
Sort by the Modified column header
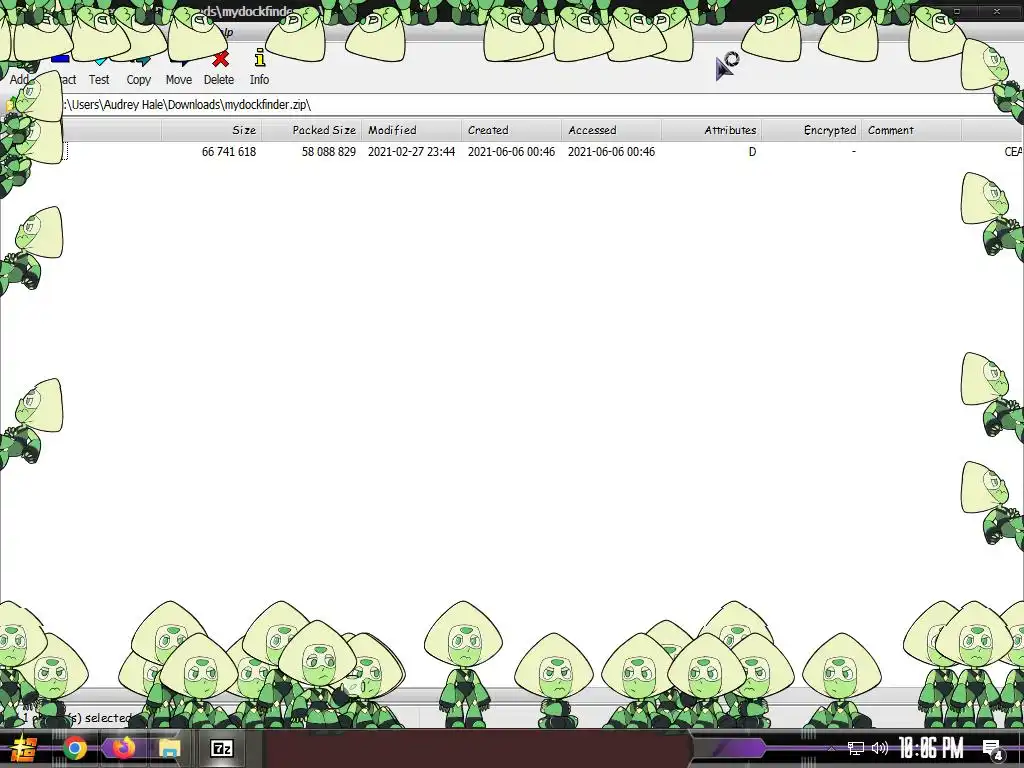(x=411, y=130)
